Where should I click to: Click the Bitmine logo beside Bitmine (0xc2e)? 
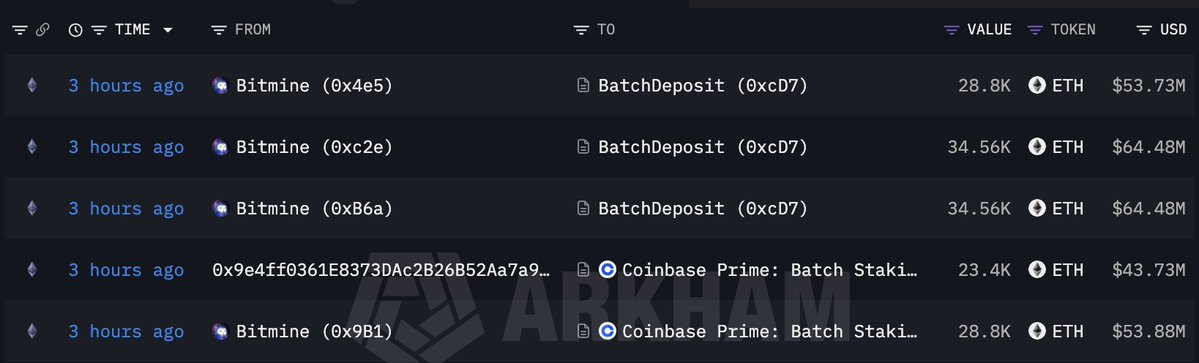tap(220, 147)
